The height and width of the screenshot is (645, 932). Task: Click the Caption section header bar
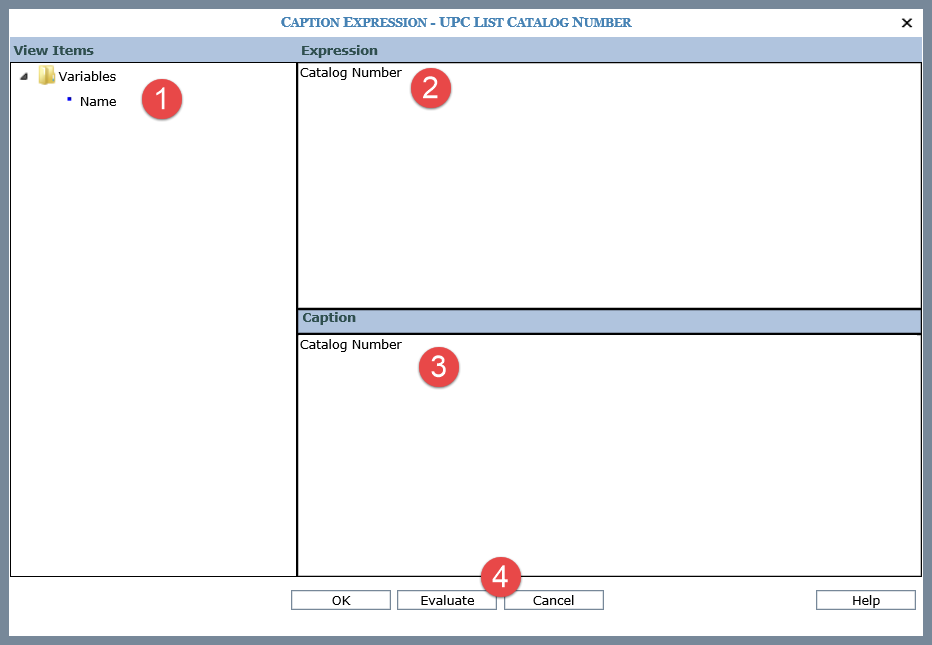pyautogui.click(x=608, y=319)
